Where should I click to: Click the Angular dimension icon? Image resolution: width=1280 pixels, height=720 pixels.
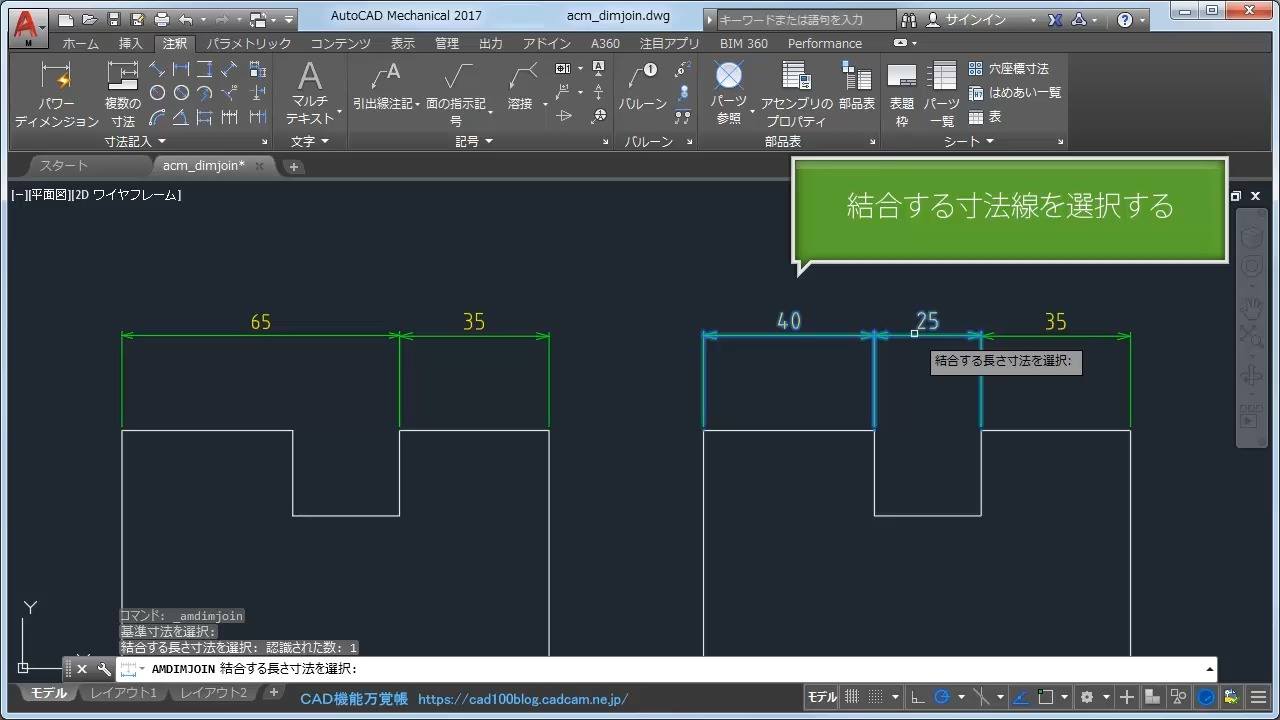click(x=181, y=117)
